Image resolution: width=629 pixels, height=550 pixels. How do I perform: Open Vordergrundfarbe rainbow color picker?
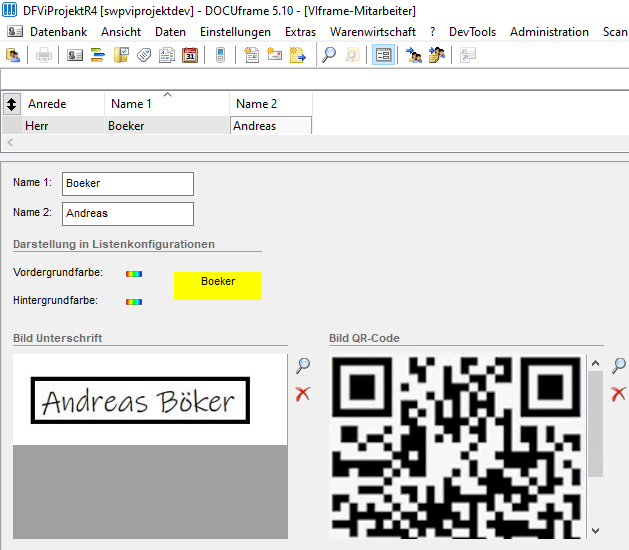coord(134,274)
